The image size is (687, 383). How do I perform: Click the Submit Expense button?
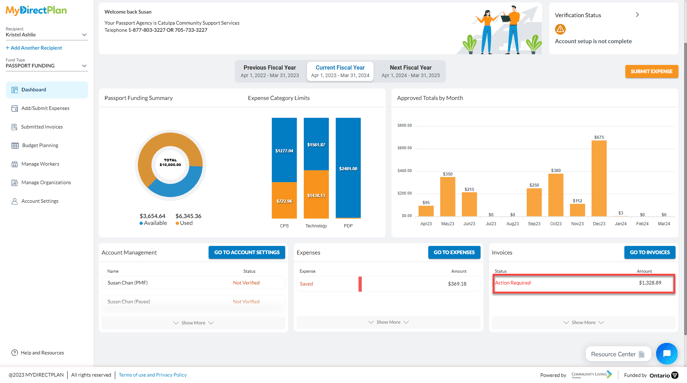[652, 71]
